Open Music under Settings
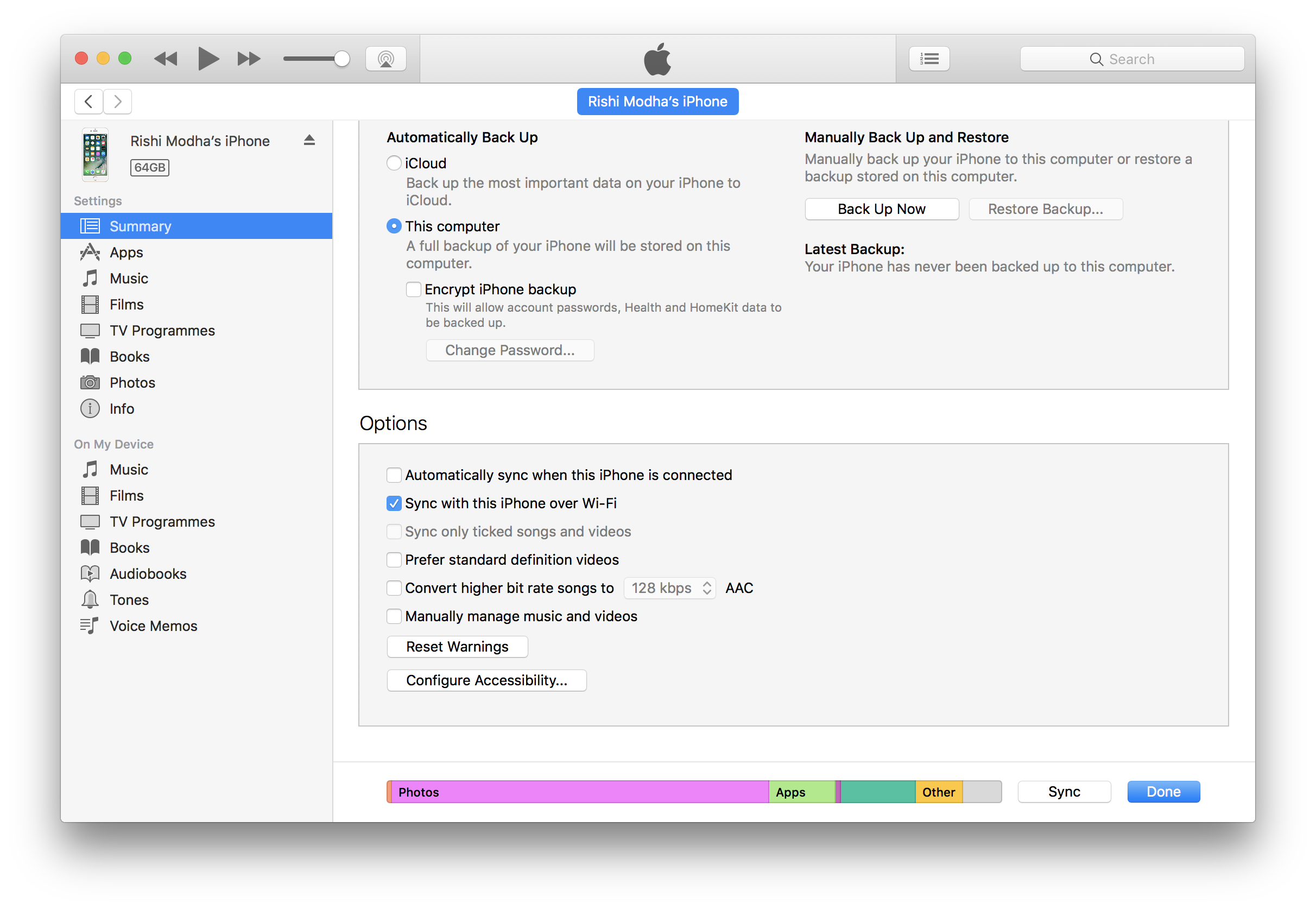This screenshot has width=1316, height=909. pos(197,279)
